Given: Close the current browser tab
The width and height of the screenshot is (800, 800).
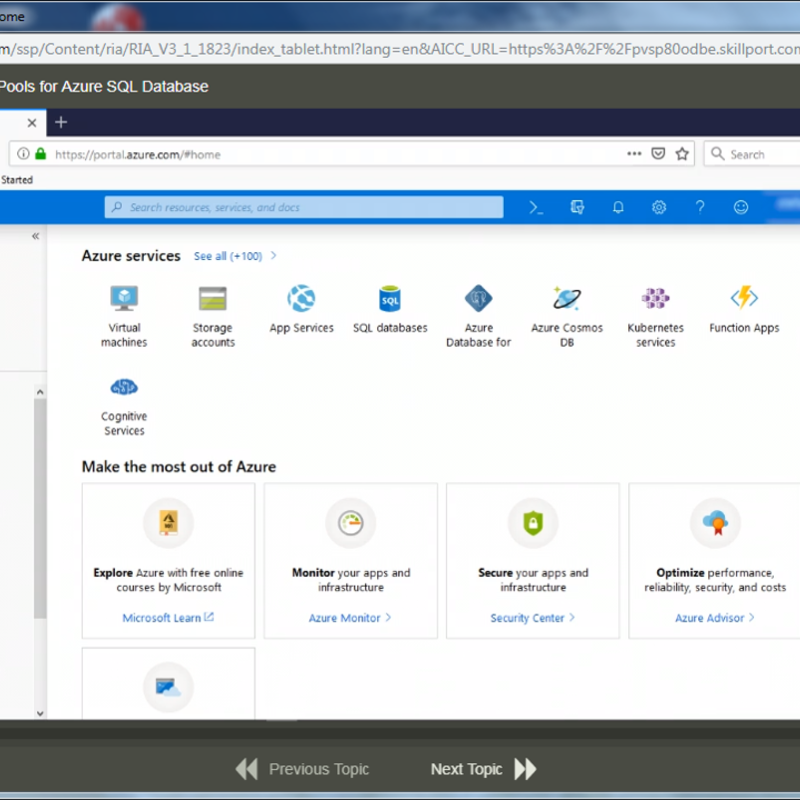Looking at the screenshot, I should pos(32,122).
